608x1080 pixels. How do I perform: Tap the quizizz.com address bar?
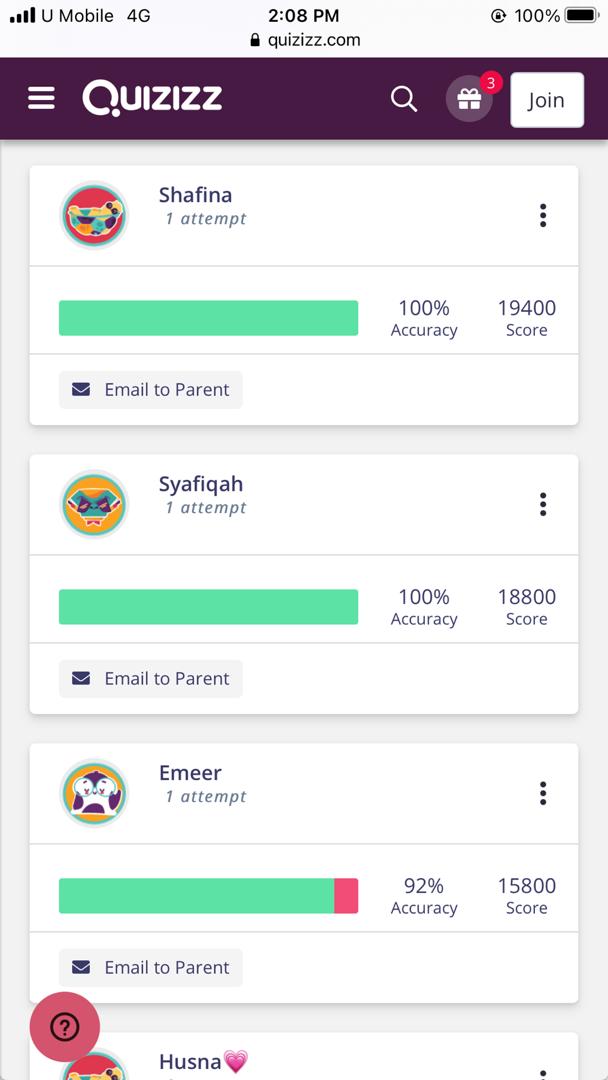click(x=304, y=40)
